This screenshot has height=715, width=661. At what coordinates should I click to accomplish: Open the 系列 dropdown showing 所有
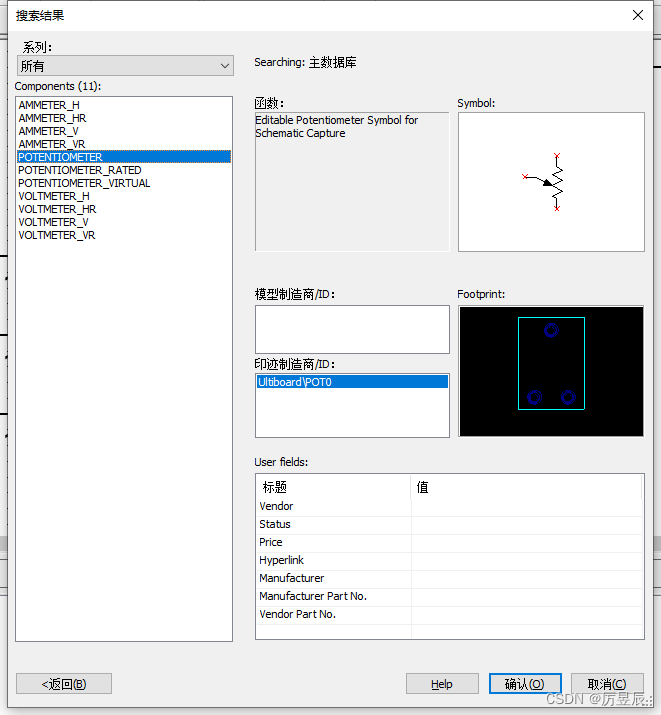tap(125, 66)
